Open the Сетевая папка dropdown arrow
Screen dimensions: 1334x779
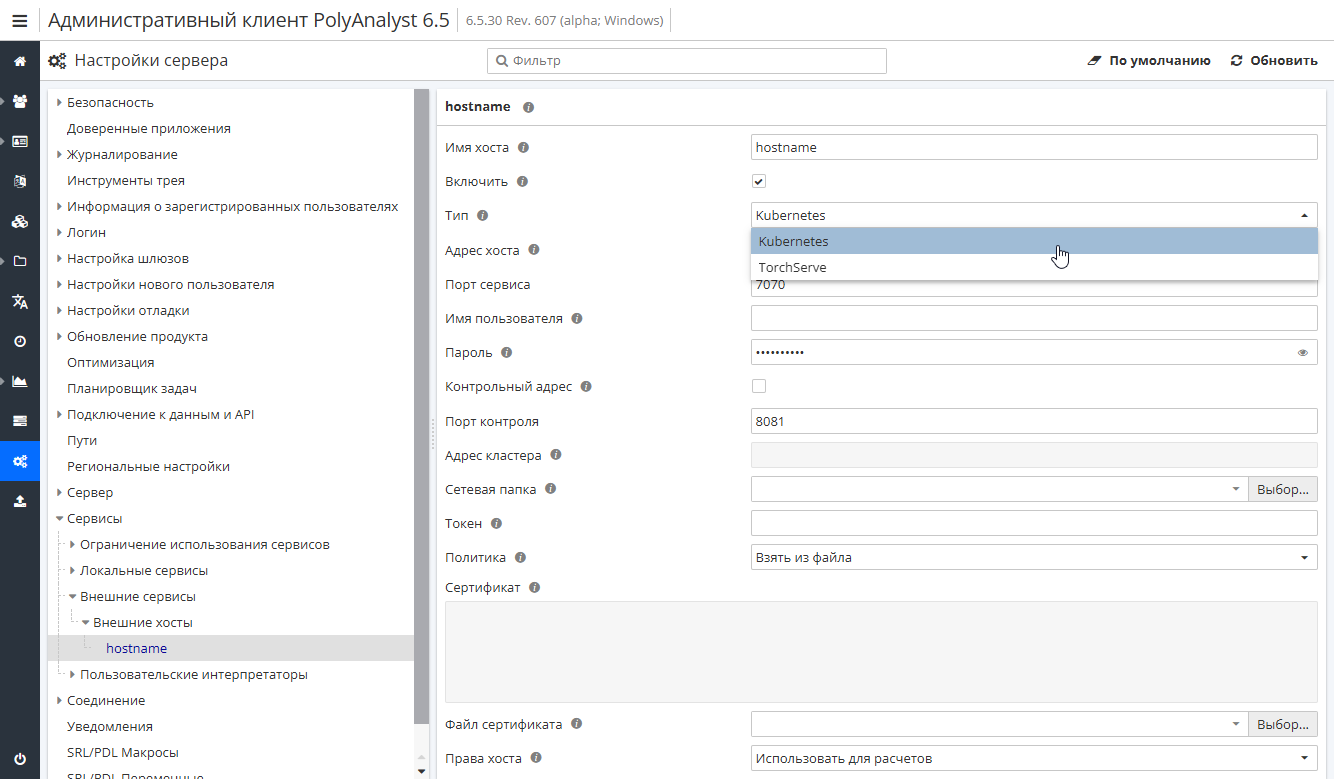point(1236,490)
